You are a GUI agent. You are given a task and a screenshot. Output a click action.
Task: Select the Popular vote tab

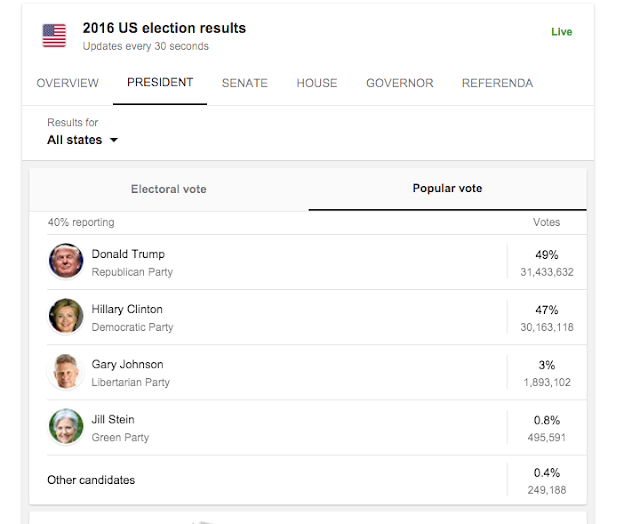point(447,189)
